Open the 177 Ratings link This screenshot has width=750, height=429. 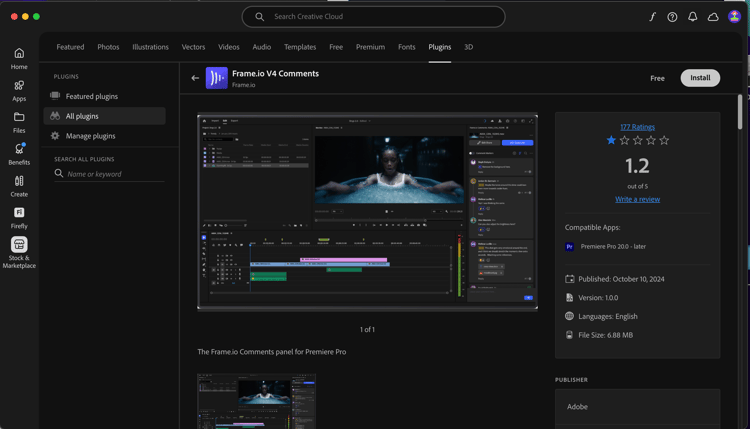click(x=637, y=127)
